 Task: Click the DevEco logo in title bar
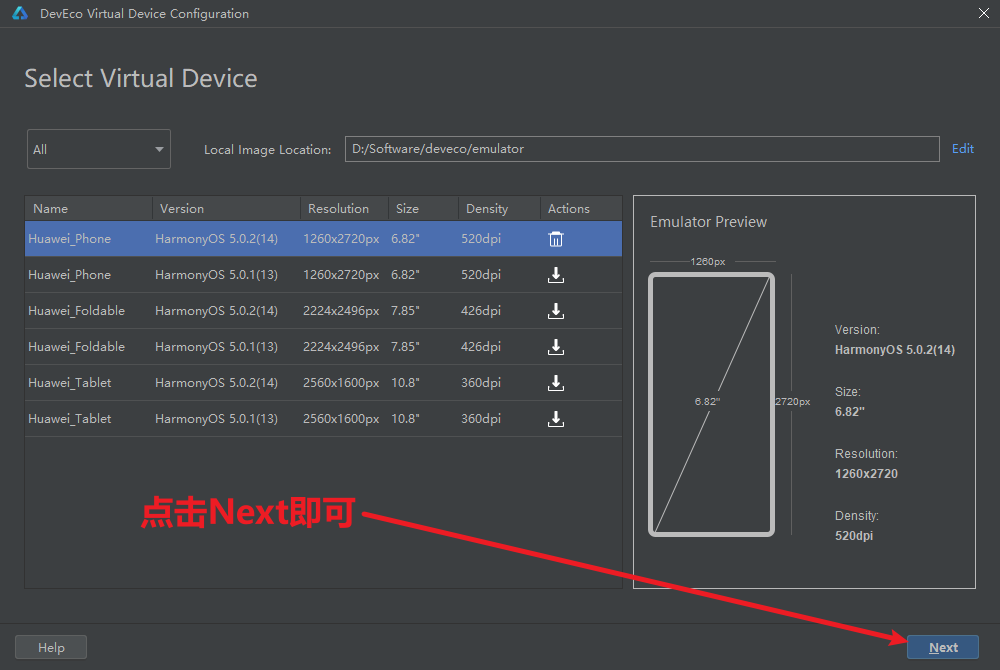pyautogui.click(x=20, y=13)
